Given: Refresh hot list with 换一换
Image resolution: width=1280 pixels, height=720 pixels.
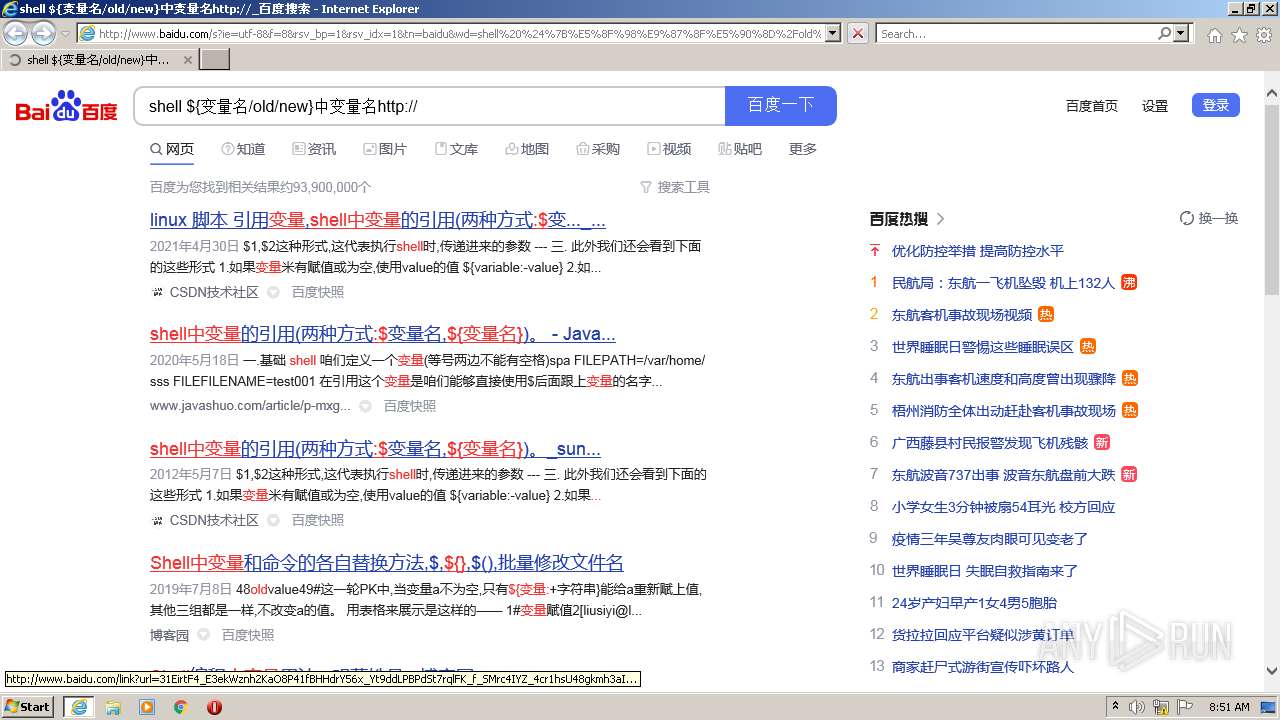Looking at the screenshot, I should (x=1209, y=218).
